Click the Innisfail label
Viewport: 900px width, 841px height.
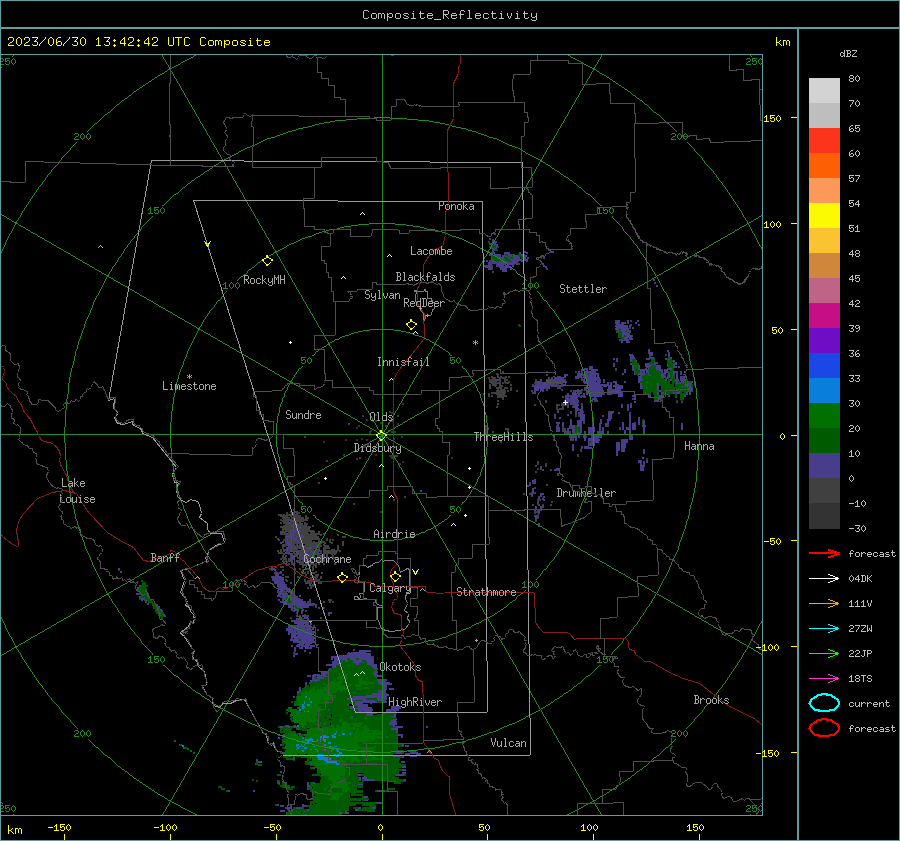pyautogui.click(x=403, y=362)
